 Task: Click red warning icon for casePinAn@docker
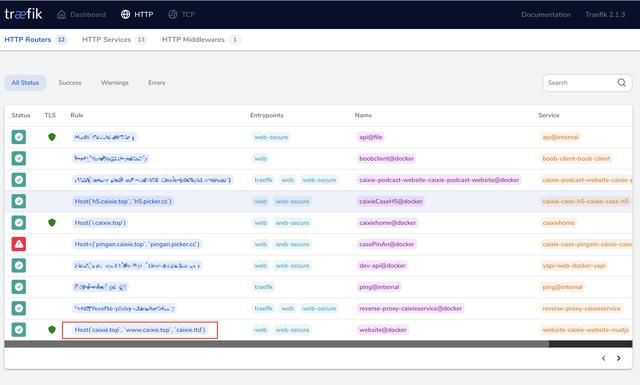pos(18,244)
